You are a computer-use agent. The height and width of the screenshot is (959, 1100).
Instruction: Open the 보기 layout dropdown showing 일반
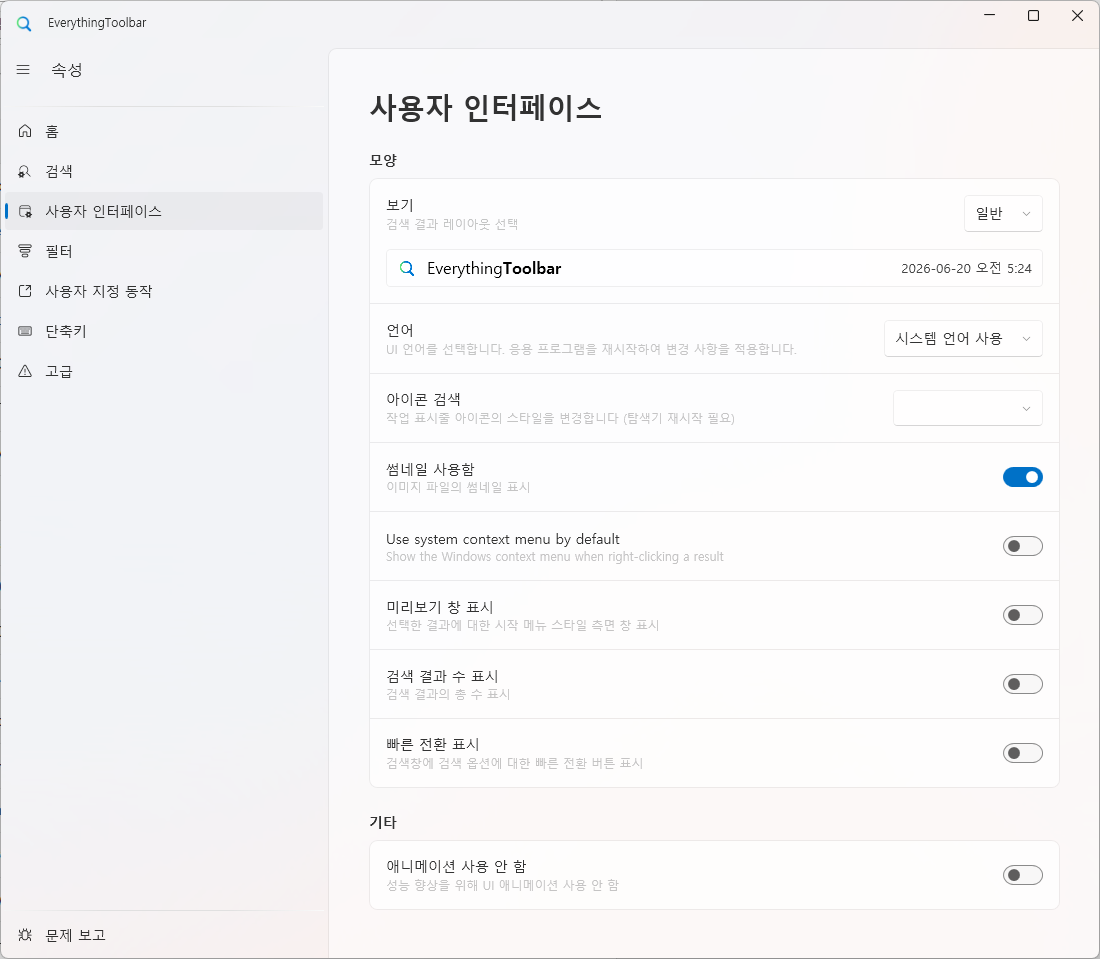click(1003, 213)
